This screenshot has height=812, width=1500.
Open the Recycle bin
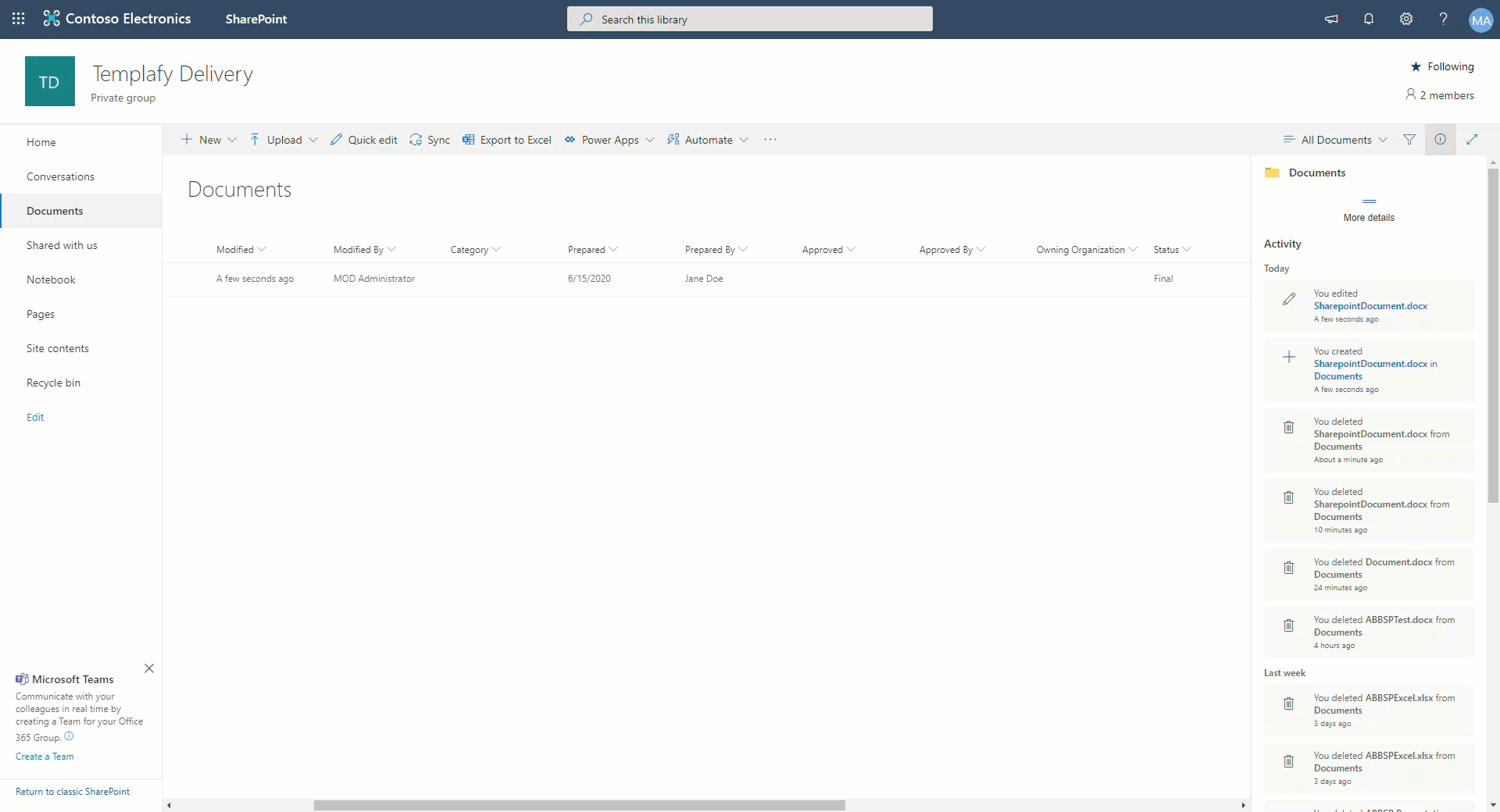point(53,383)
